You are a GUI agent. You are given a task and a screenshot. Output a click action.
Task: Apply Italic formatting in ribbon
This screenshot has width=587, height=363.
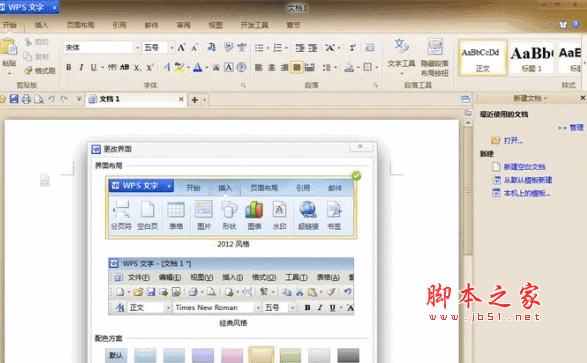point(81,67)
